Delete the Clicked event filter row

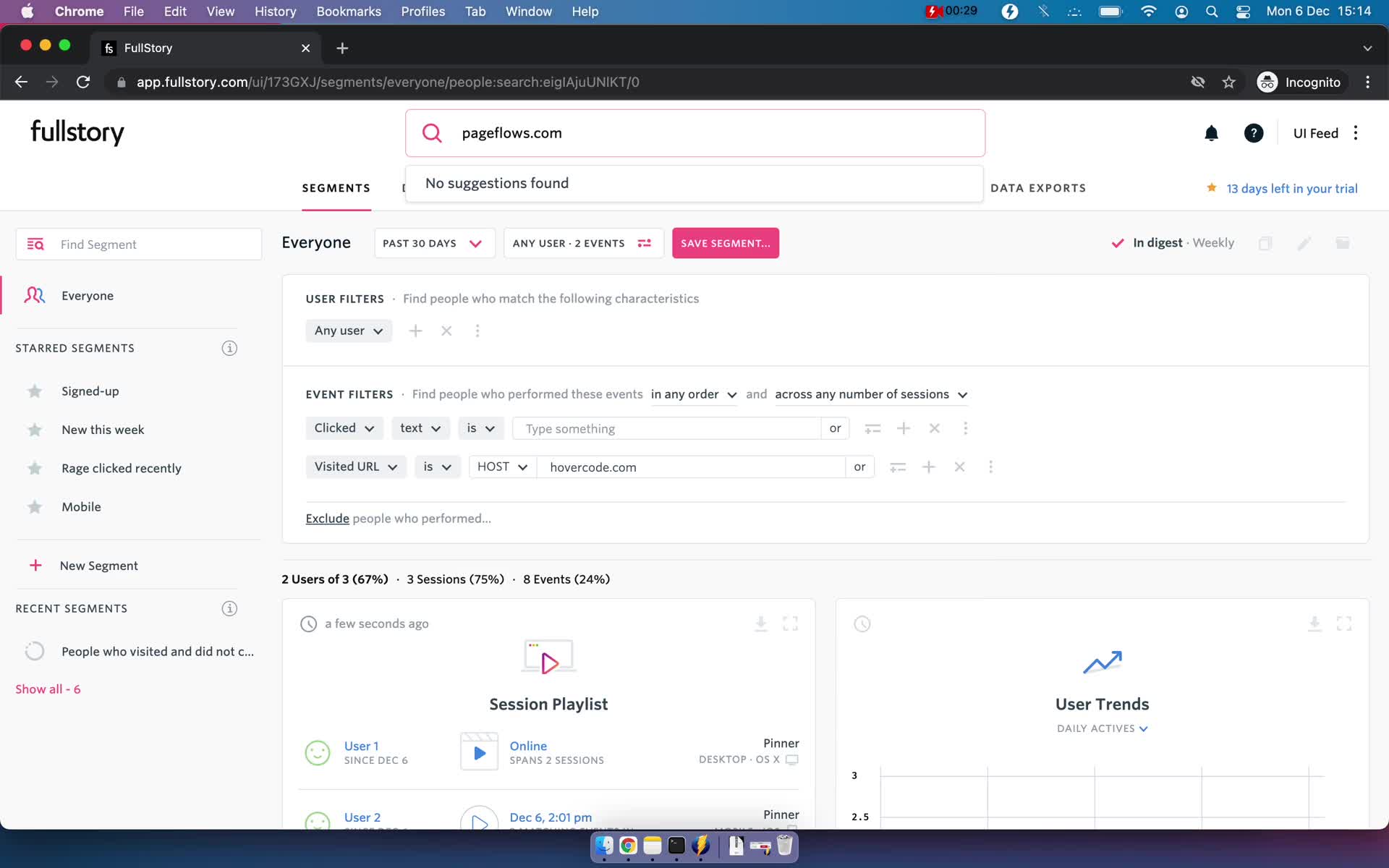click(x=935, y=428)
